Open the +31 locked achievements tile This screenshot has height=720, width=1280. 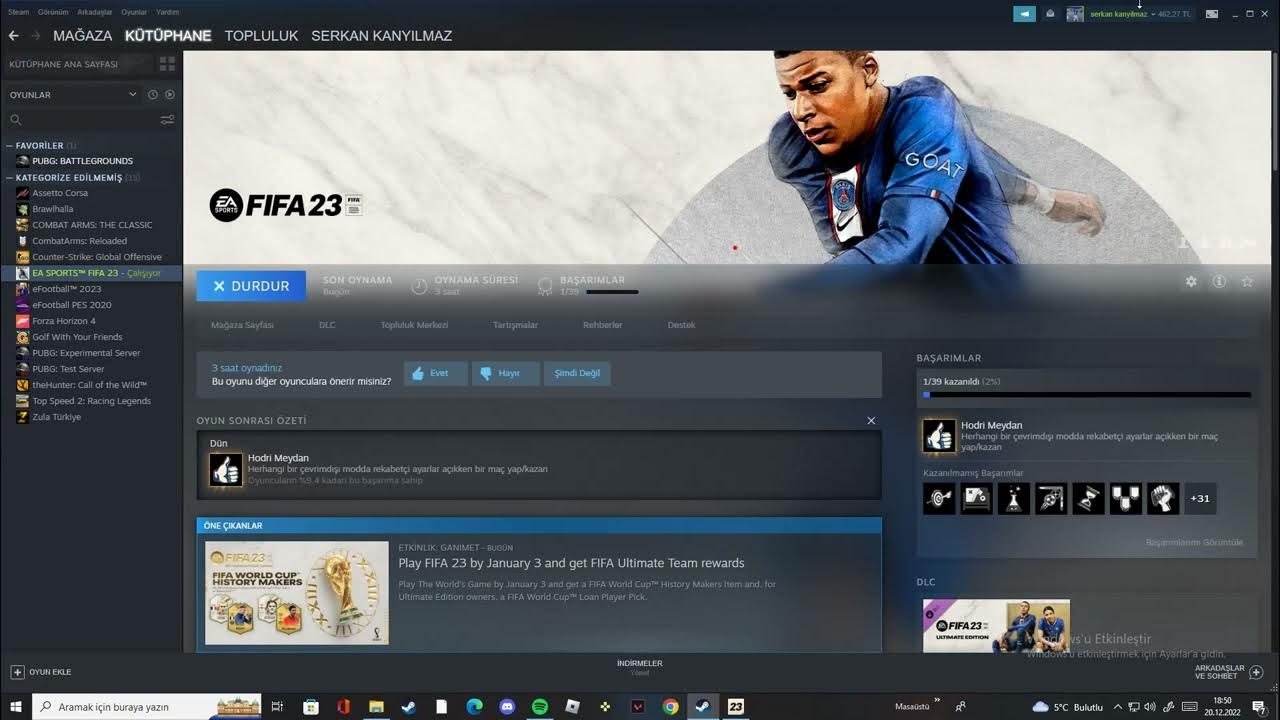(x=1200, y=498)
